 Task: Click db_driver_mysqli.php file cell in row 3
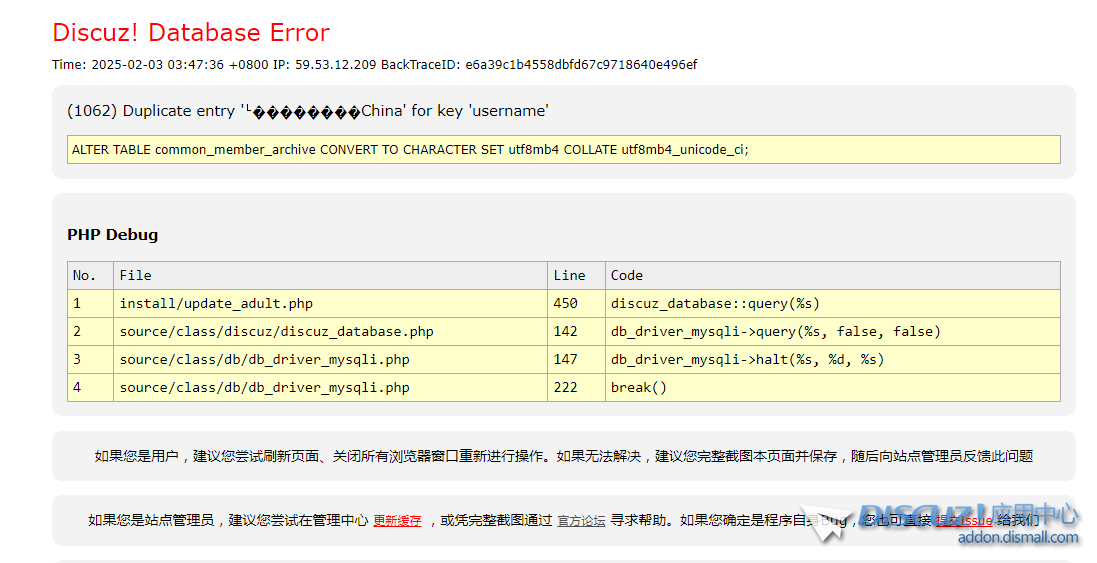click(x=330, y=359)
